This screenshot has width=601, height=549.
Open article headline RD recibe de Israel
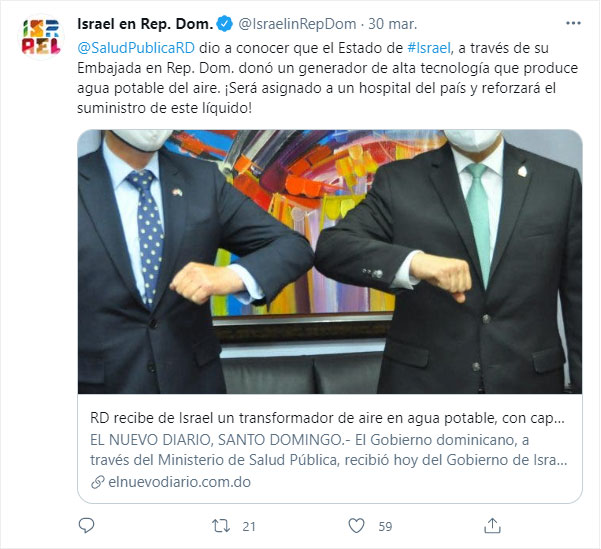tap(327, 418)
